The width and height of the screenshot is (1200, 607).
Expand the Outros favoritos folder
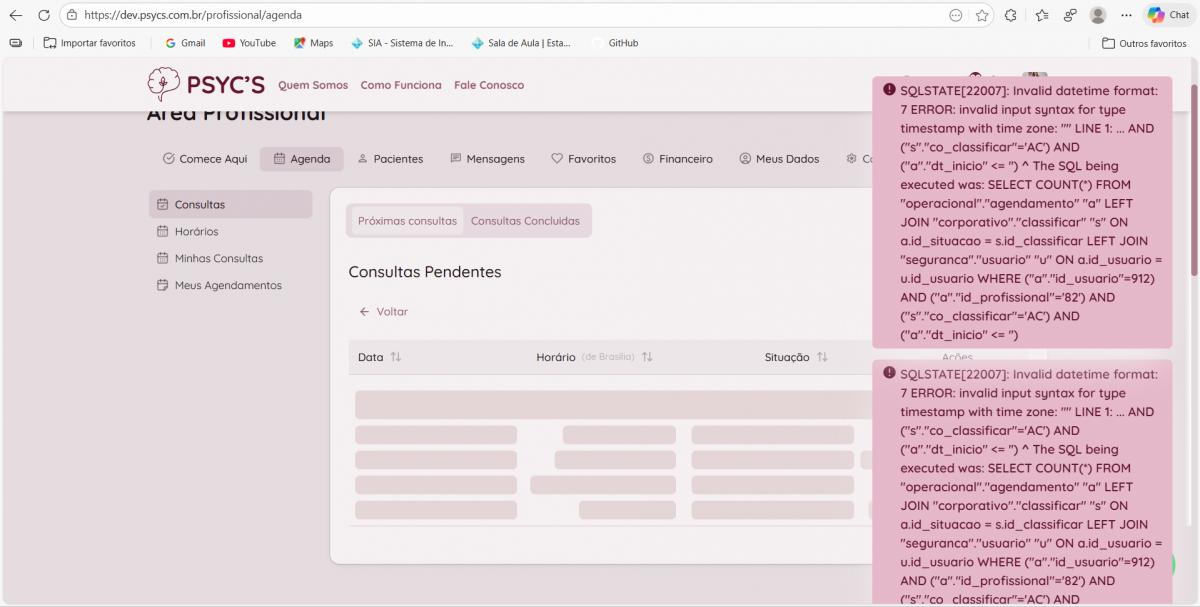coord(1144,43)
